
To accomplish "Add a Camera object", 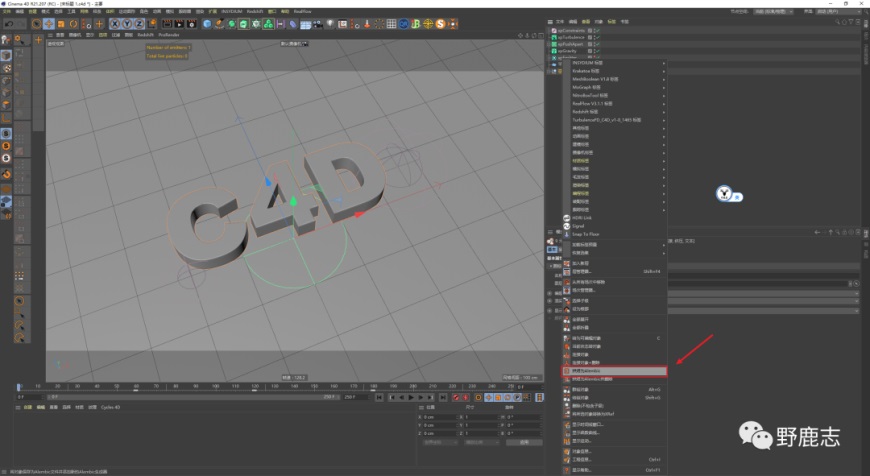I will [x=317, y=24].
